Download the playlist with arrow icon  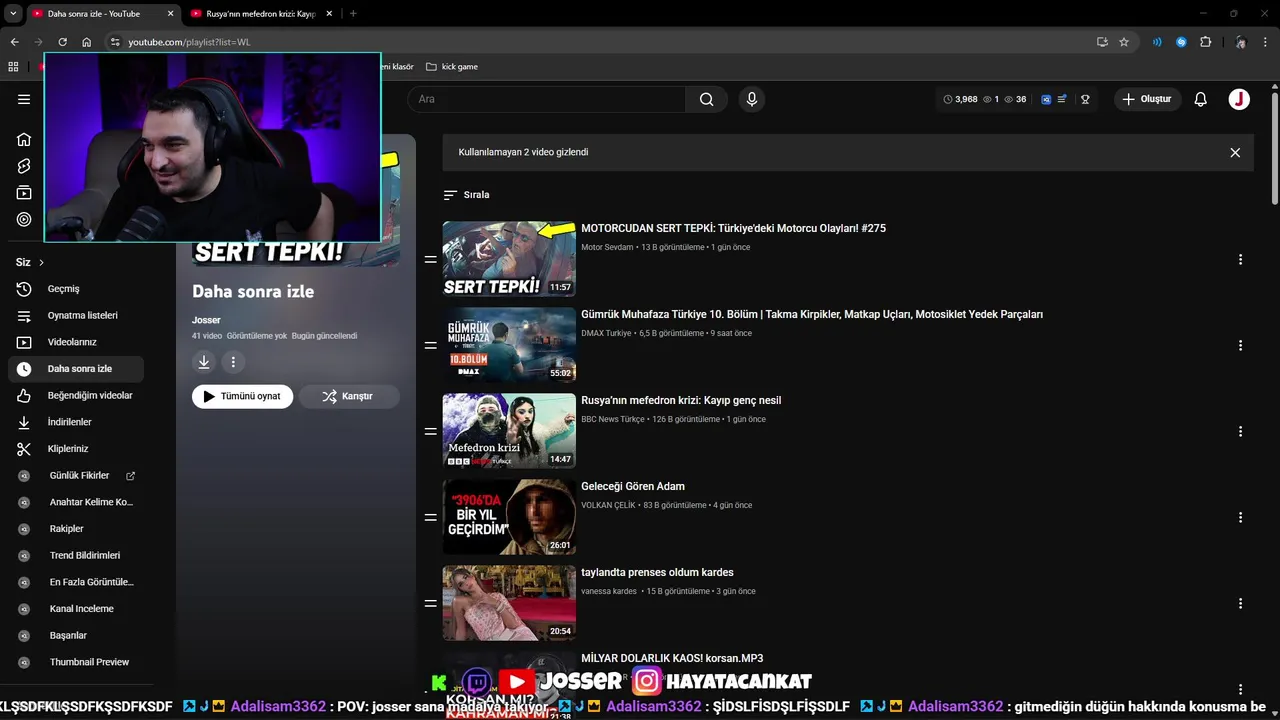pyautogui.click(x=204, y=362)
